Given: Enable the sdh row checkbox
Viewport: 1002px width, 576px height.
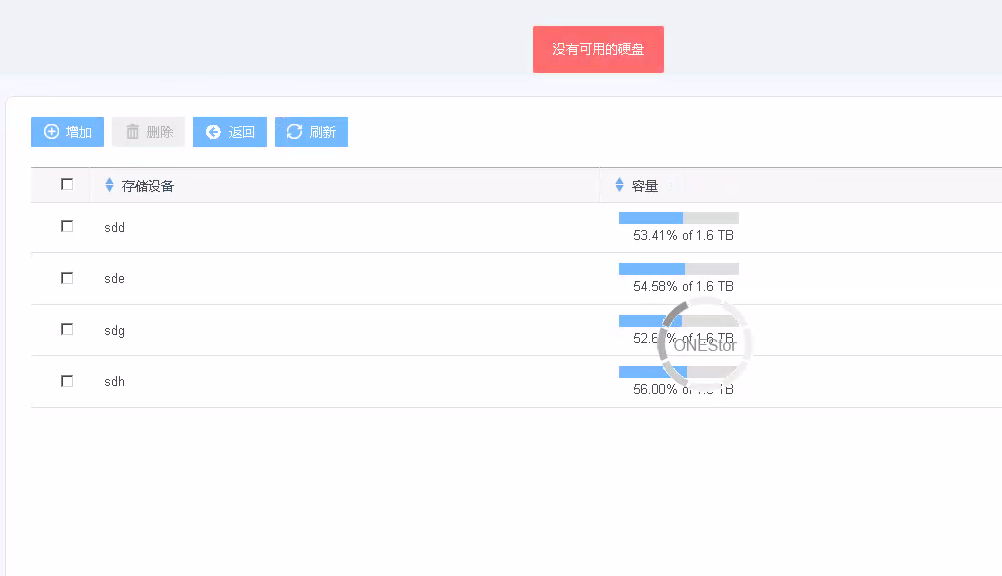Looking at the screenshot, I should (67, 381).
